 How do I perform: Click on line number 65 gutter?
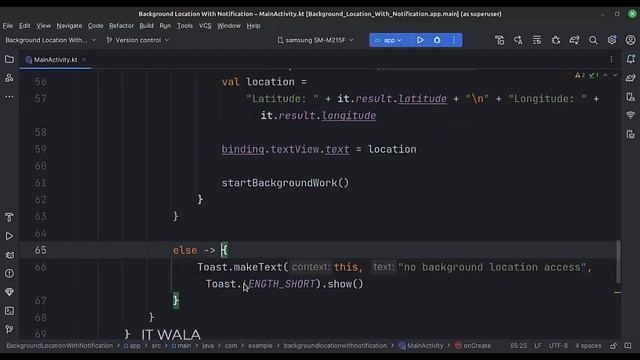(40, 250)
